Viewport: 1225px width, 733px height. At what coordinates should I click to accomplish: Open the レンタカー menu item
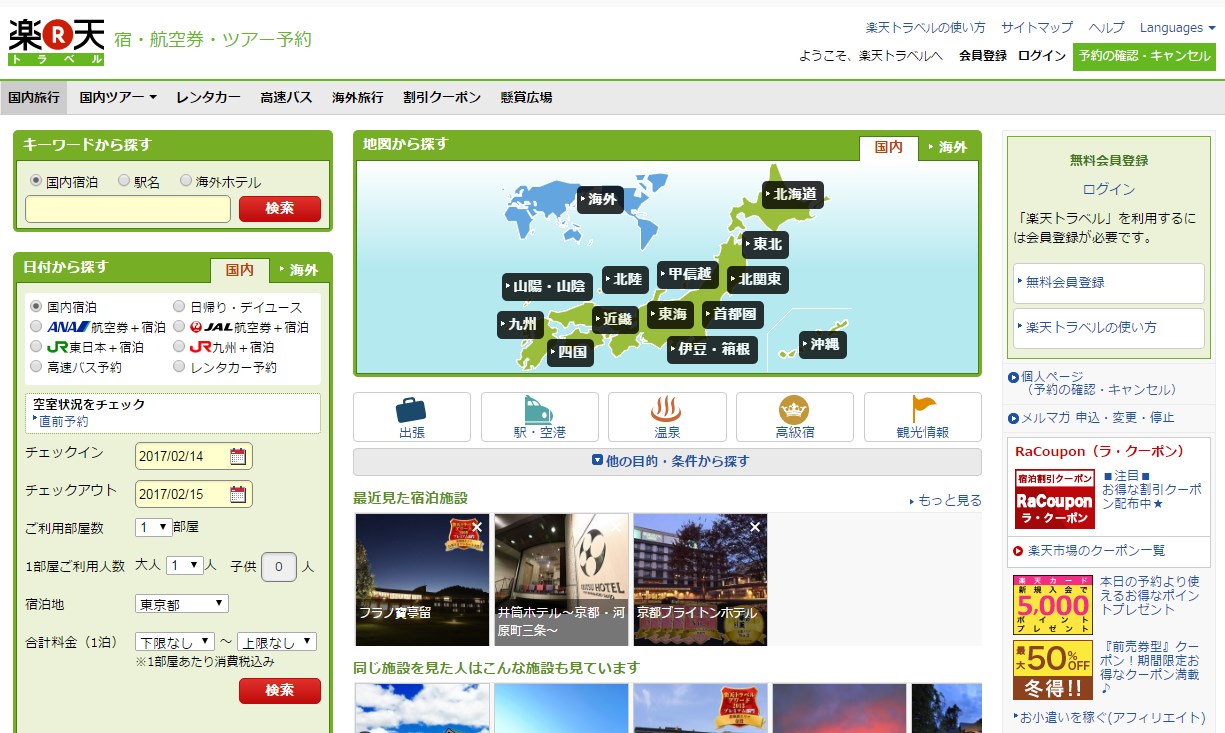click(208, 98)
